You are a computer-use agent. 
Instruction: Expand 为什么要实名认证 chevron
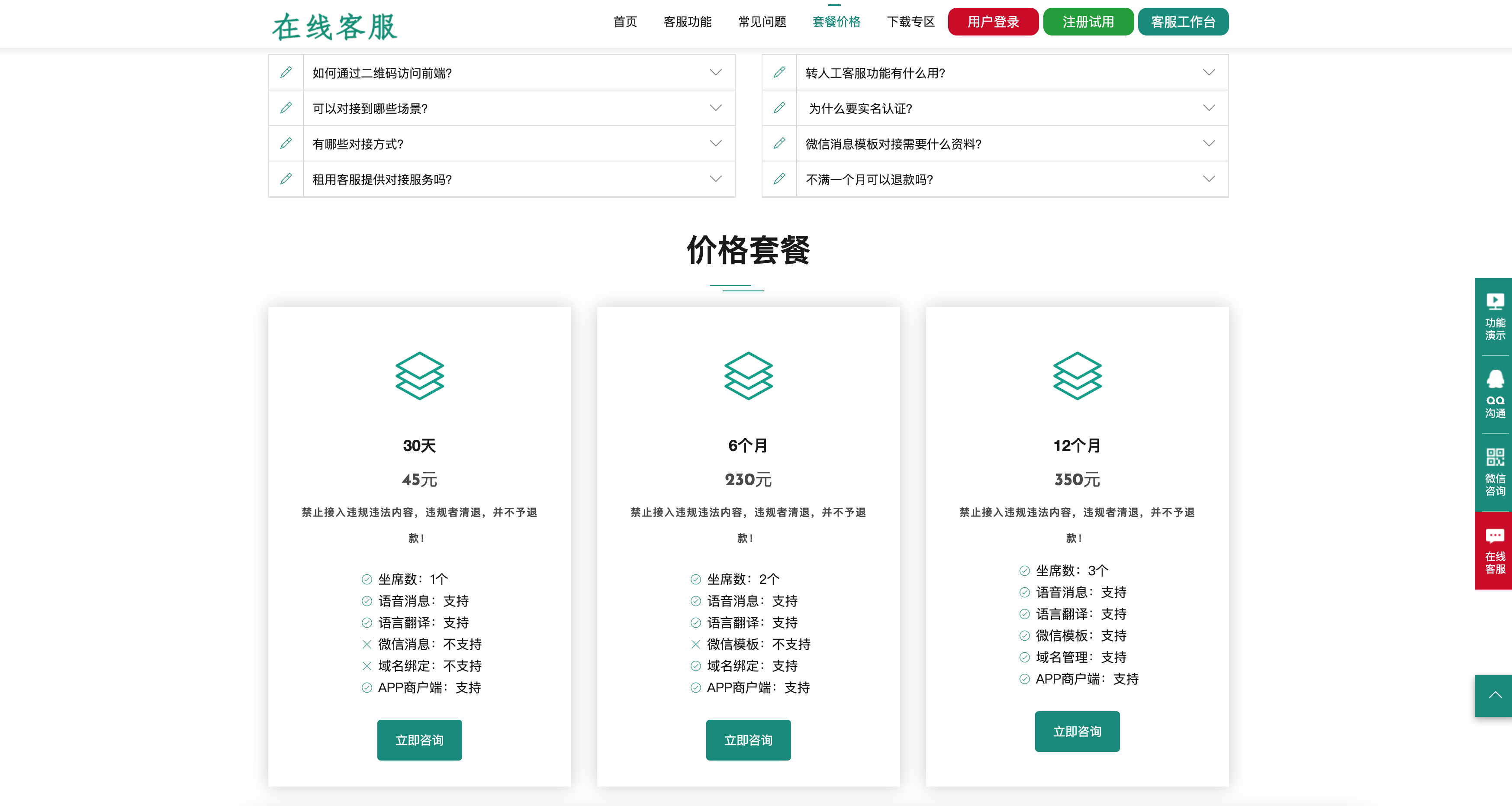(x=1209, y=108)
